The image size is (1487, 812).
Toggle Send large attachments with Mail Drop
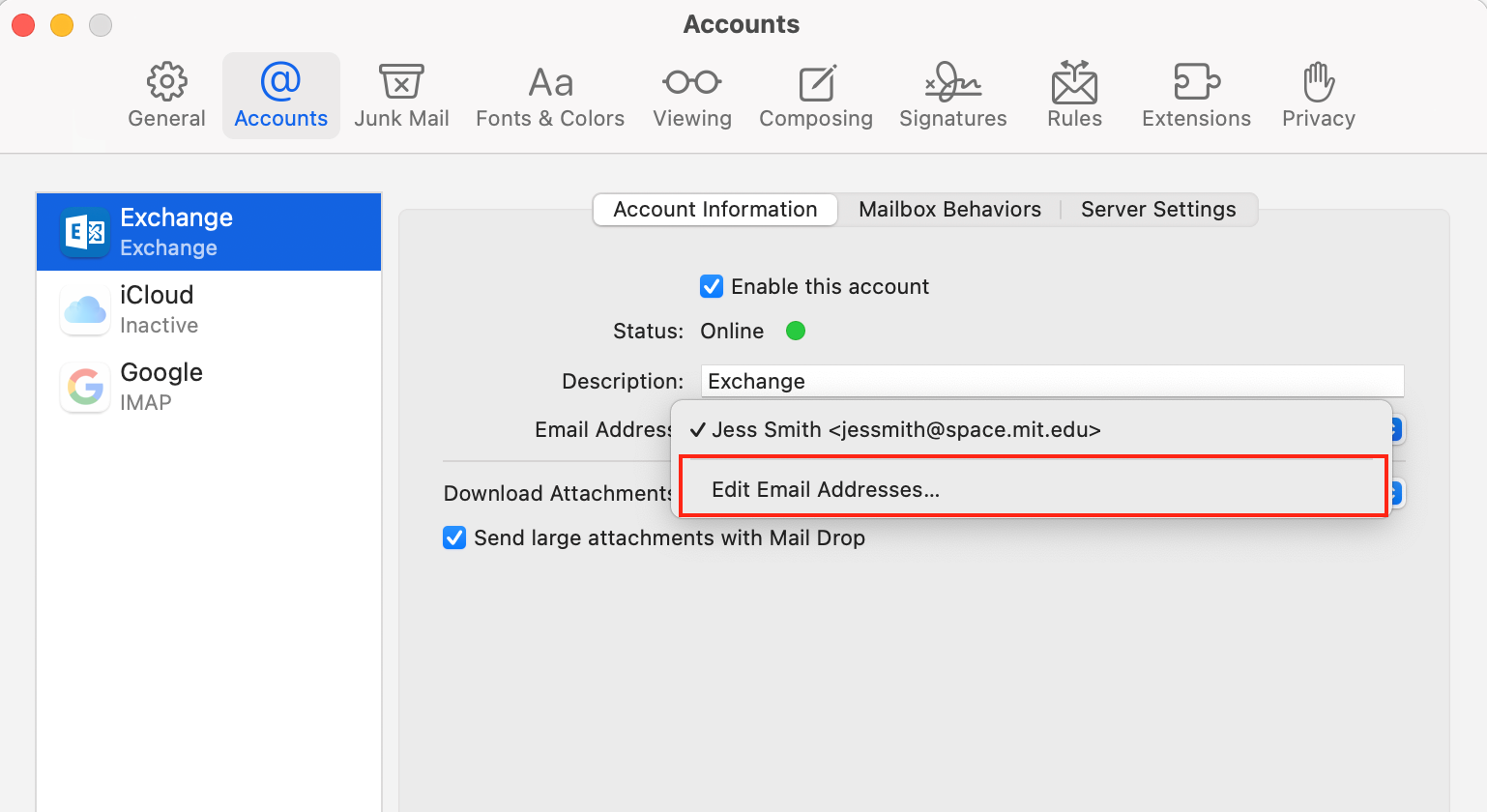pos(454,537)
